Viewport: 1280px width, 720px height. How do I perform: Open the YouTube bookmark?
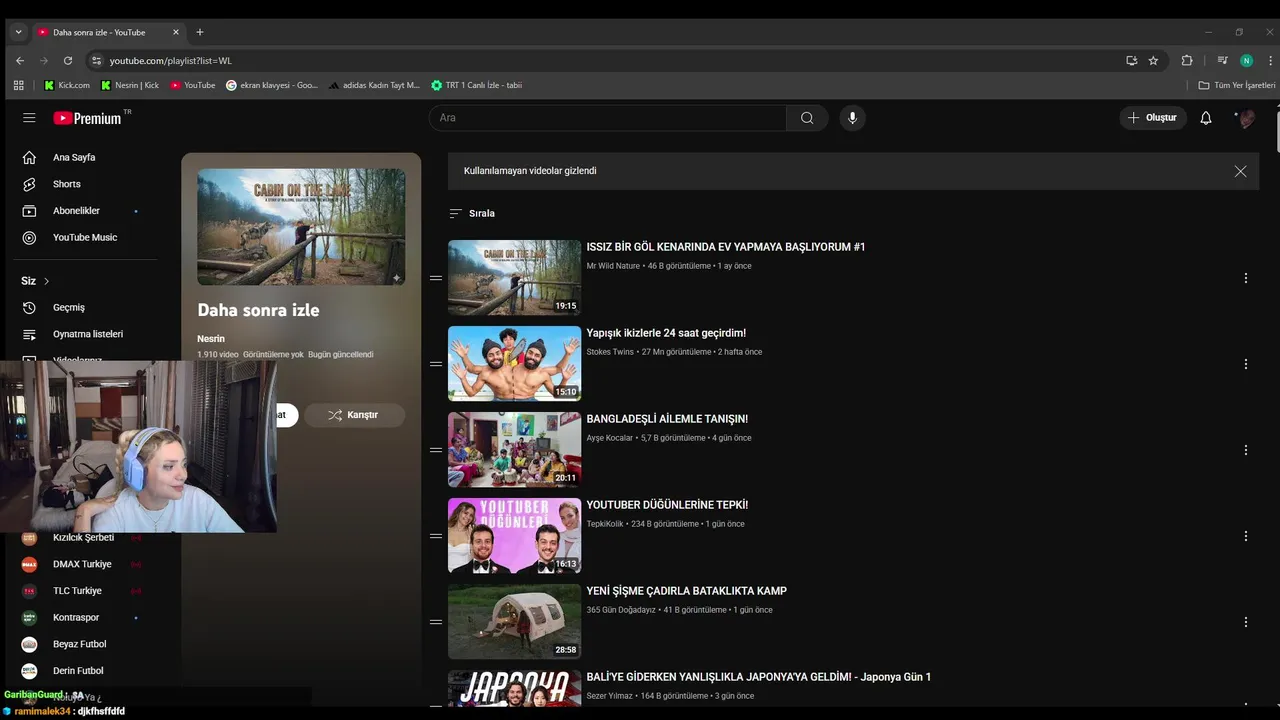tap(193, 85)
